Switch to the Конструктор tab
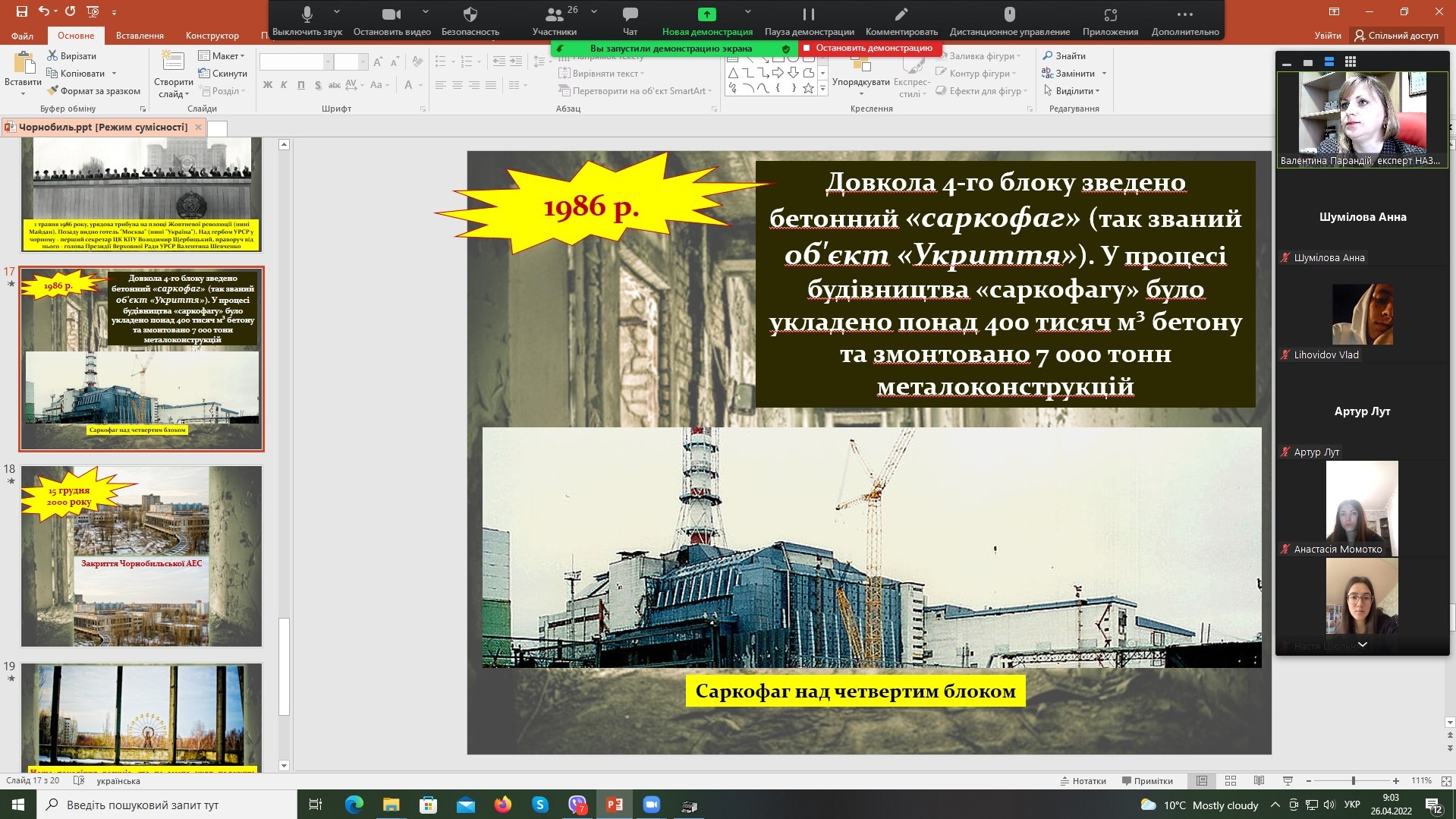Viewport: 1456px width, 819px height. tap(212, 36)
